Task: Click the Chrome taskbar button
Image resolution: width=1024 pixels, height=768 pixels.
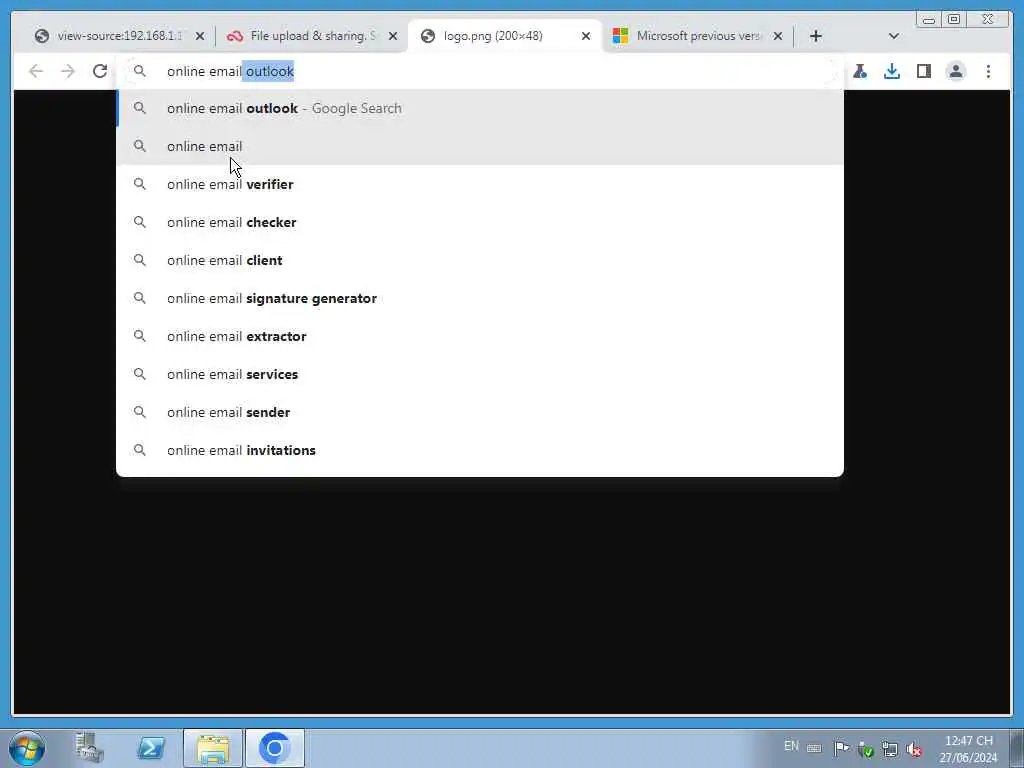Action: click(275, 748)
